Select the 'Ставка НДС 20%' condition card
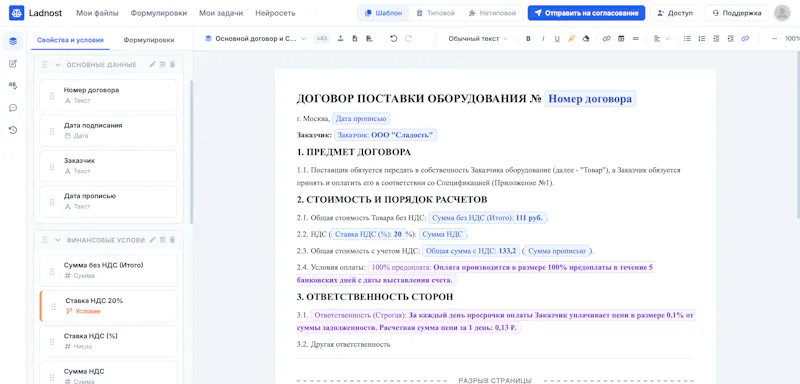Image resolution: width=800 pixels, height=384 pixels. point(108,306)
